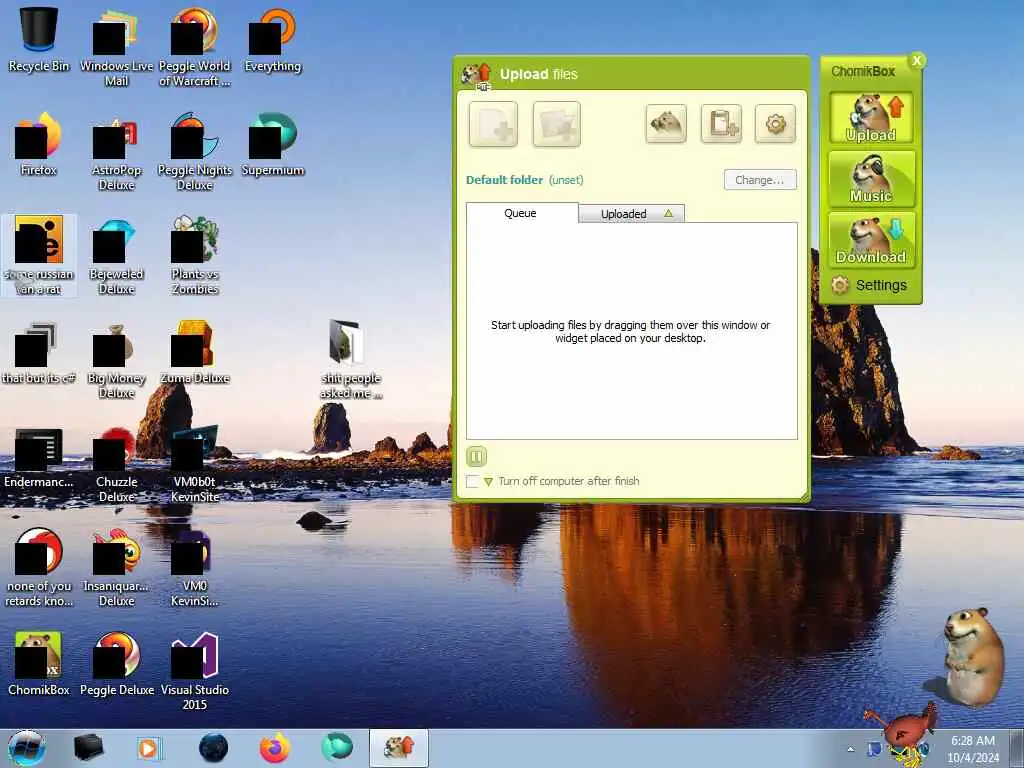Select the Windows Live Mail desktop icon

point(116,47)
